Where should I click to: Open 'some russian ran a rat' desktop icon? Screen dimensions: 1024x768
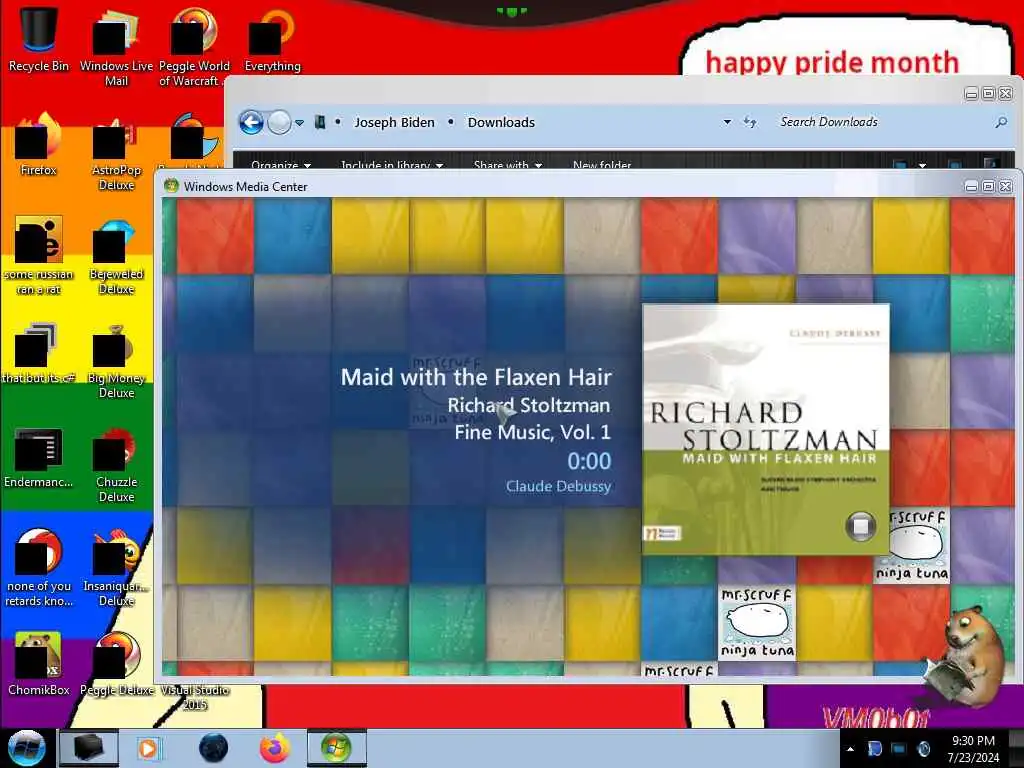pos(39,256)
